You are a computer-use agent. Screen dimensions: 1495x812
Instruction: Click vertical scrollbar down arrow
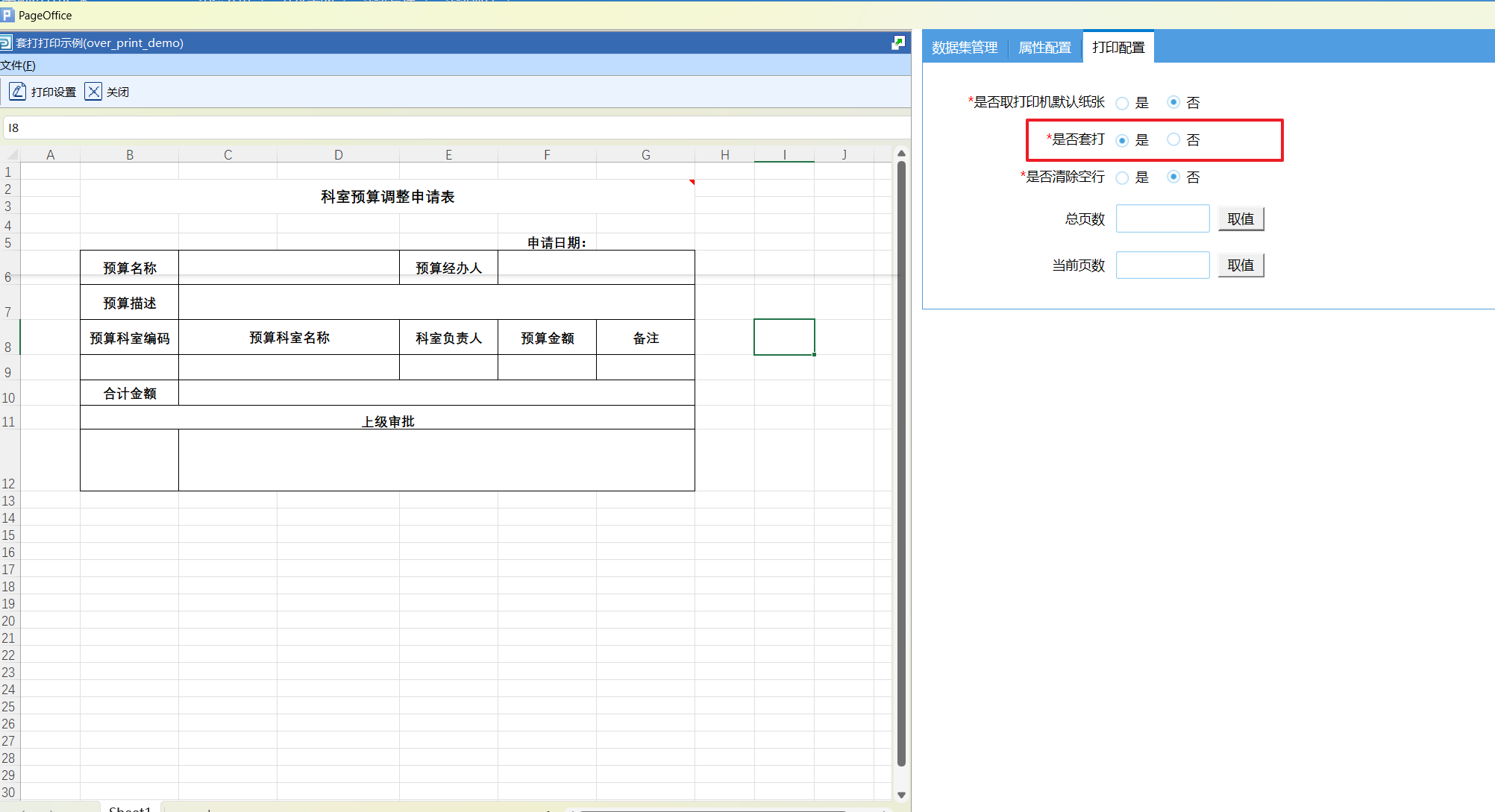(x=901, y=795)
